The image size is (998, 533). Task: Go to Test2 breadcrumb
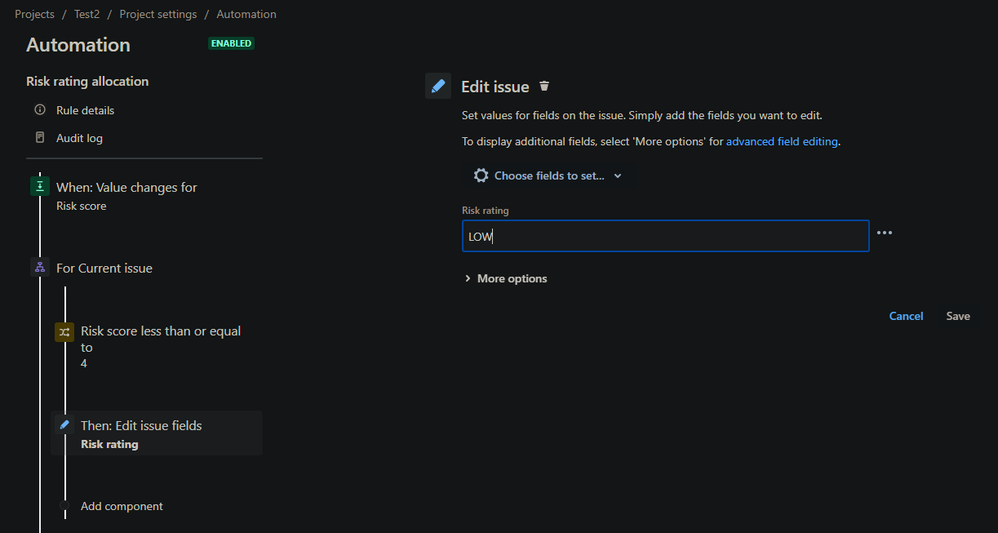87,14
